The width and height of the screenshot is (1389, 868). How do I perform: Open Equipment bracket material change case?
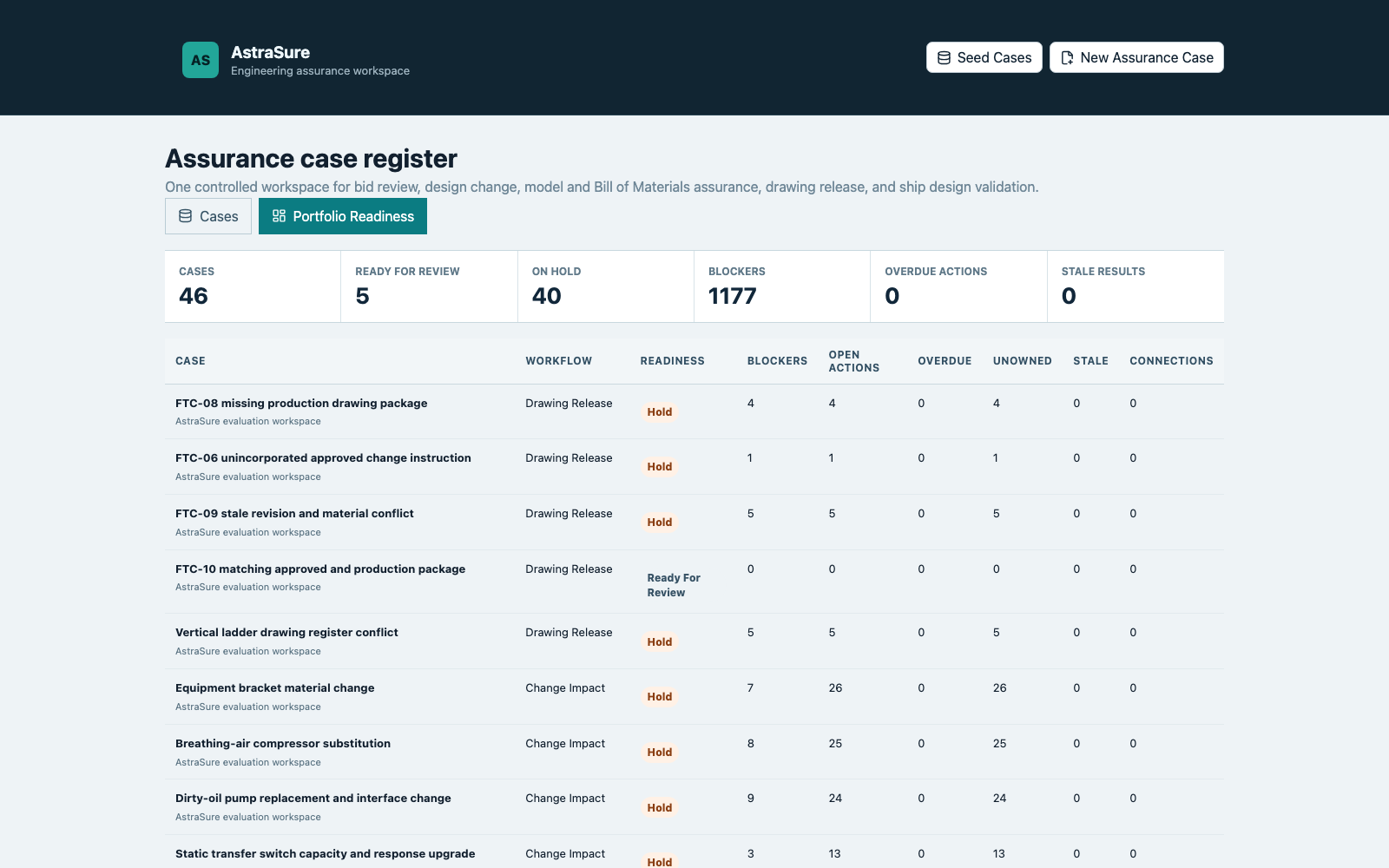coord(275,687)
